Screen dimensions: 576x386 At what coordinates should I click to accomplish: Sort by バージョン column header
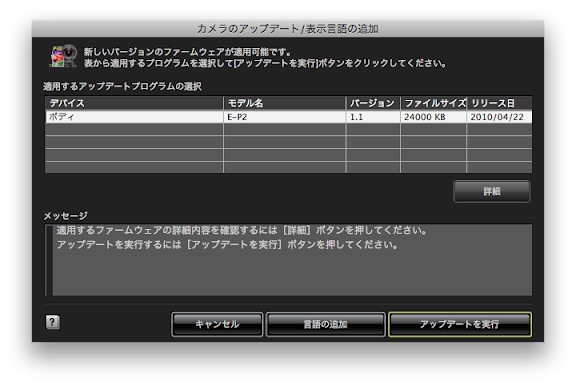tap(373, 103)
